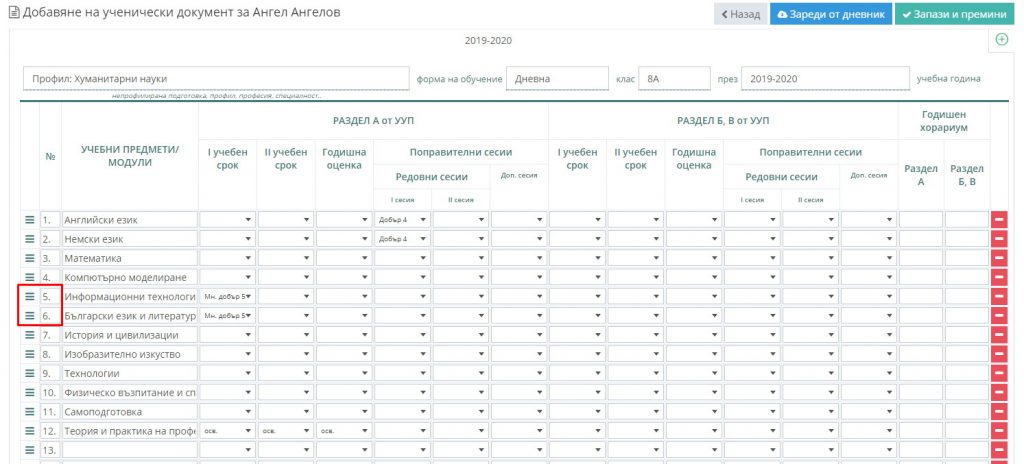1024x464 pixels.
Task: Delete the empty row 13 with red minus
Action: click(999, 450)
